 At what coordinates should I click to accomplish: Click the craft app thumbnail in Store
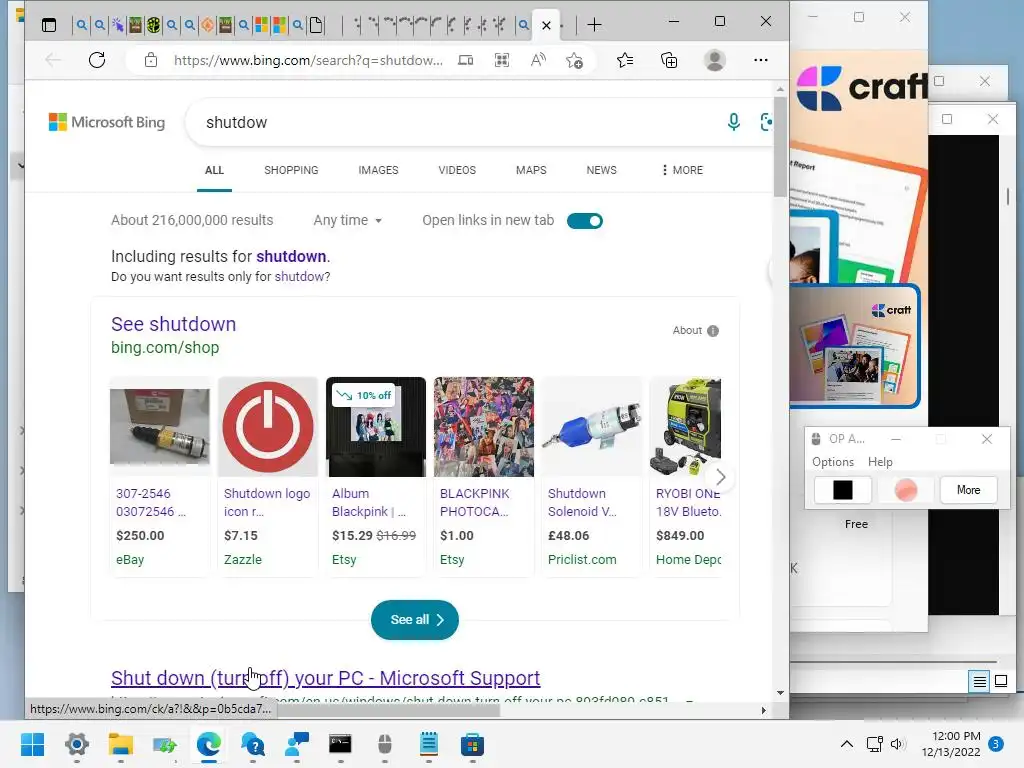[x=855, y=345]
